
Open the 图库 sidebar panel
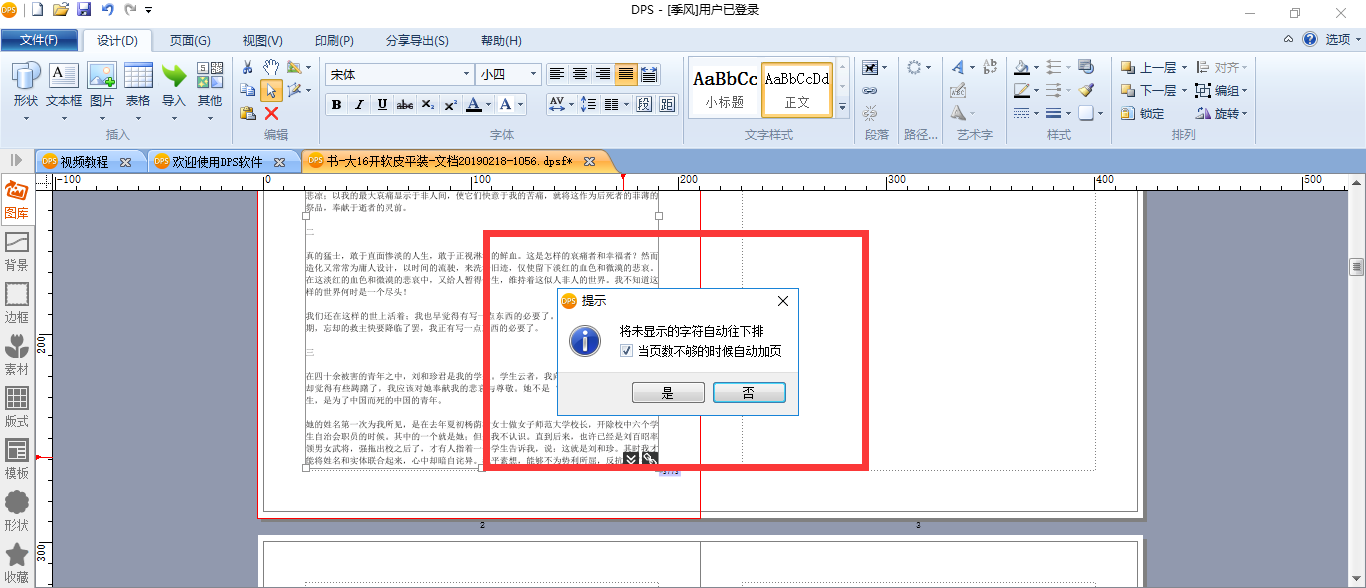click(x=17, y=200)
